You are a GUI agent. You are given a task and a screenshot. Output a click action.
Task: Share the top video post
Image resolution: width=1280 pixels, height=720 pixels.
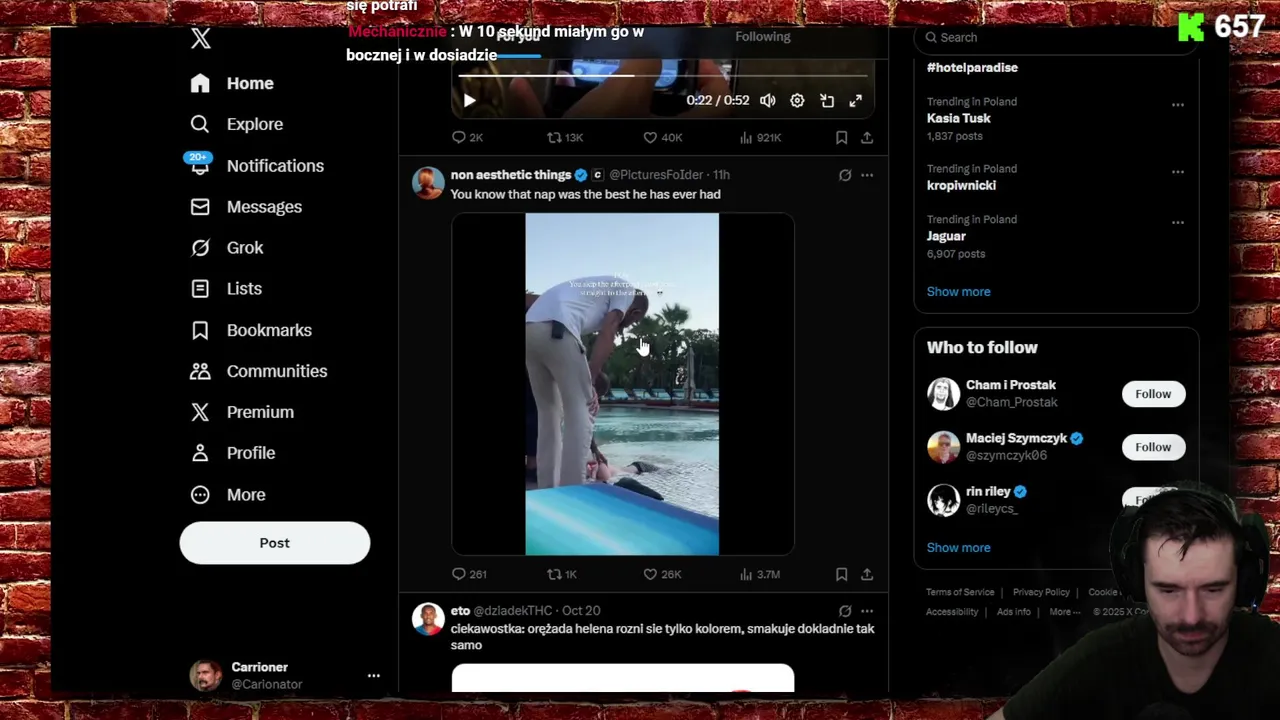pos(867,137)
